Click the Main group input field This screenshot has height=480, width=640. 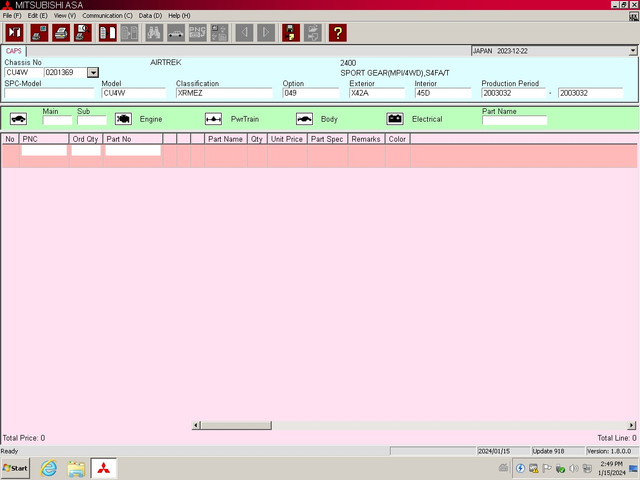tap(57, 120)
